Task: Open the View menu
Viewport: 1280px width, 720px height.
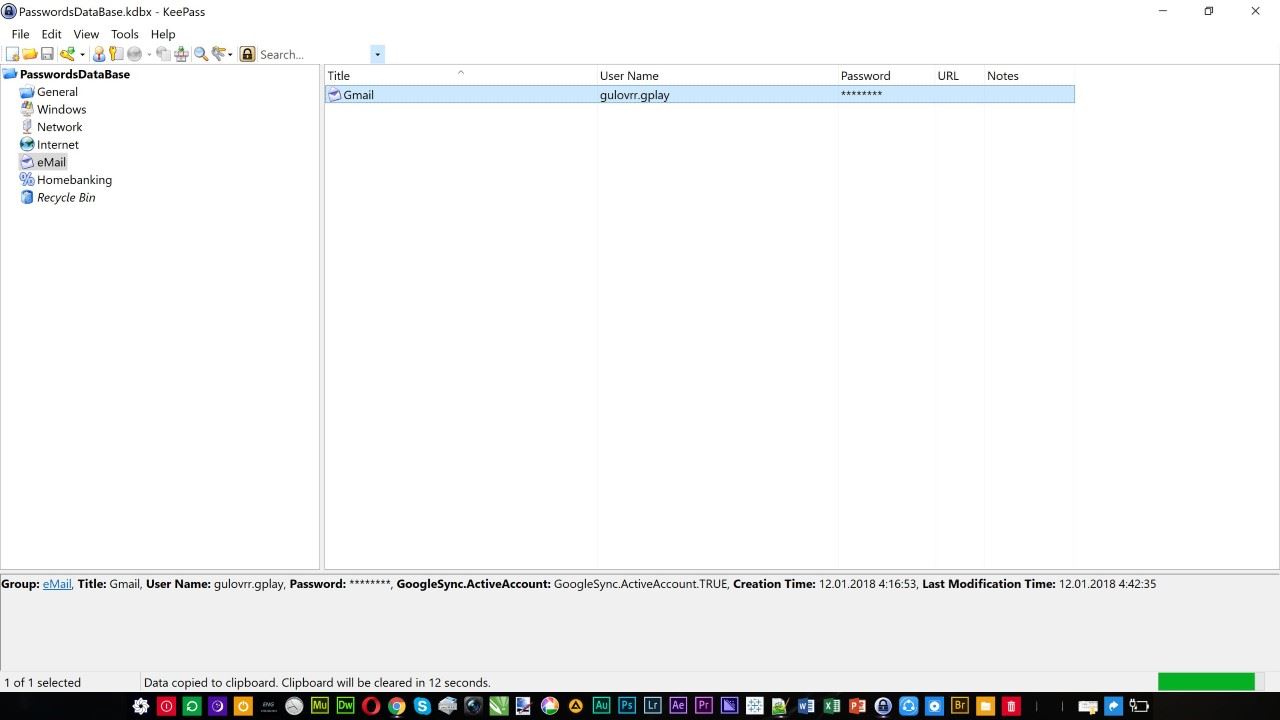Action: 86,34
